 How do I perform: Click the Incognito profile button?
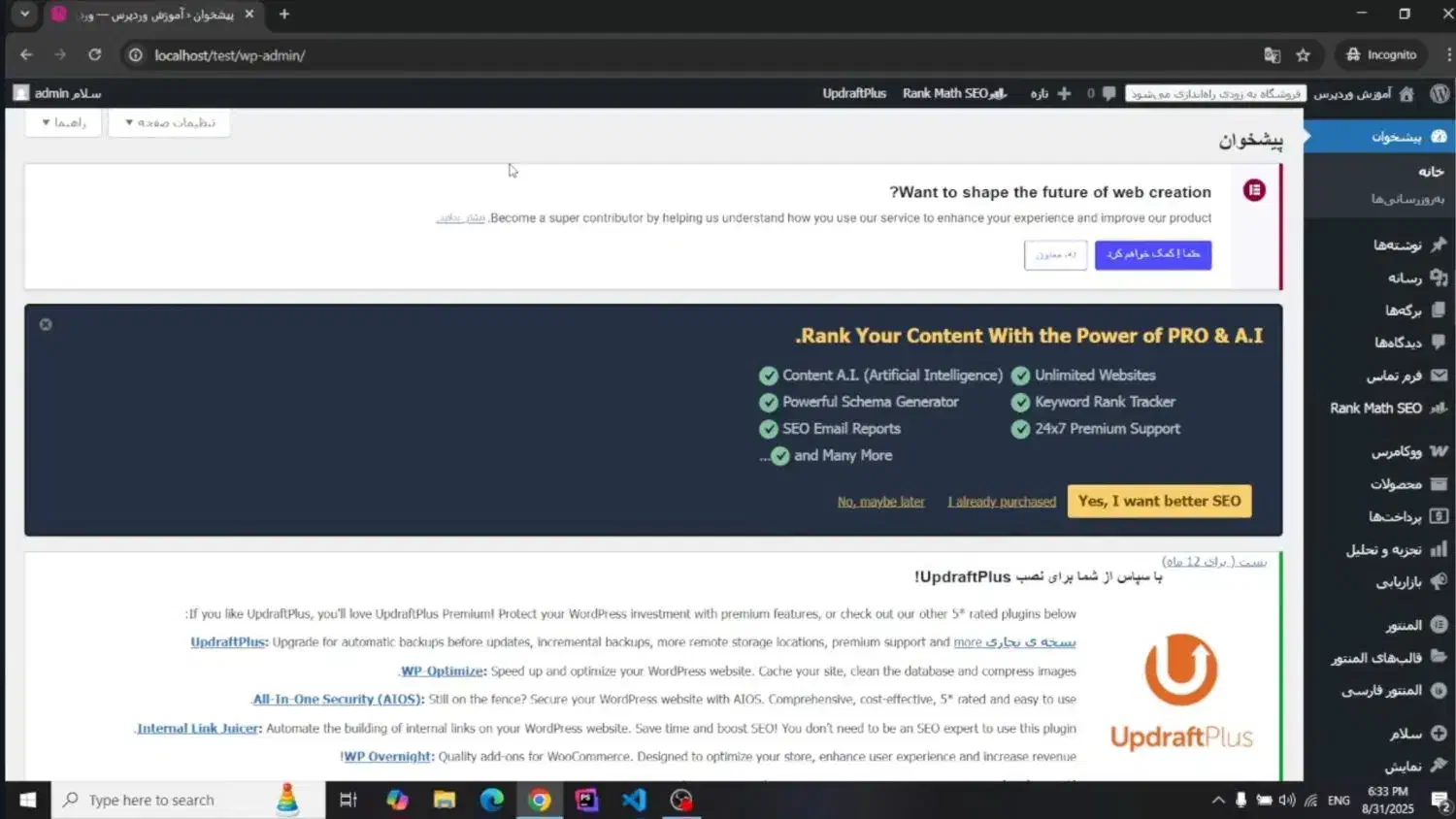click(x=1380, y=55)
